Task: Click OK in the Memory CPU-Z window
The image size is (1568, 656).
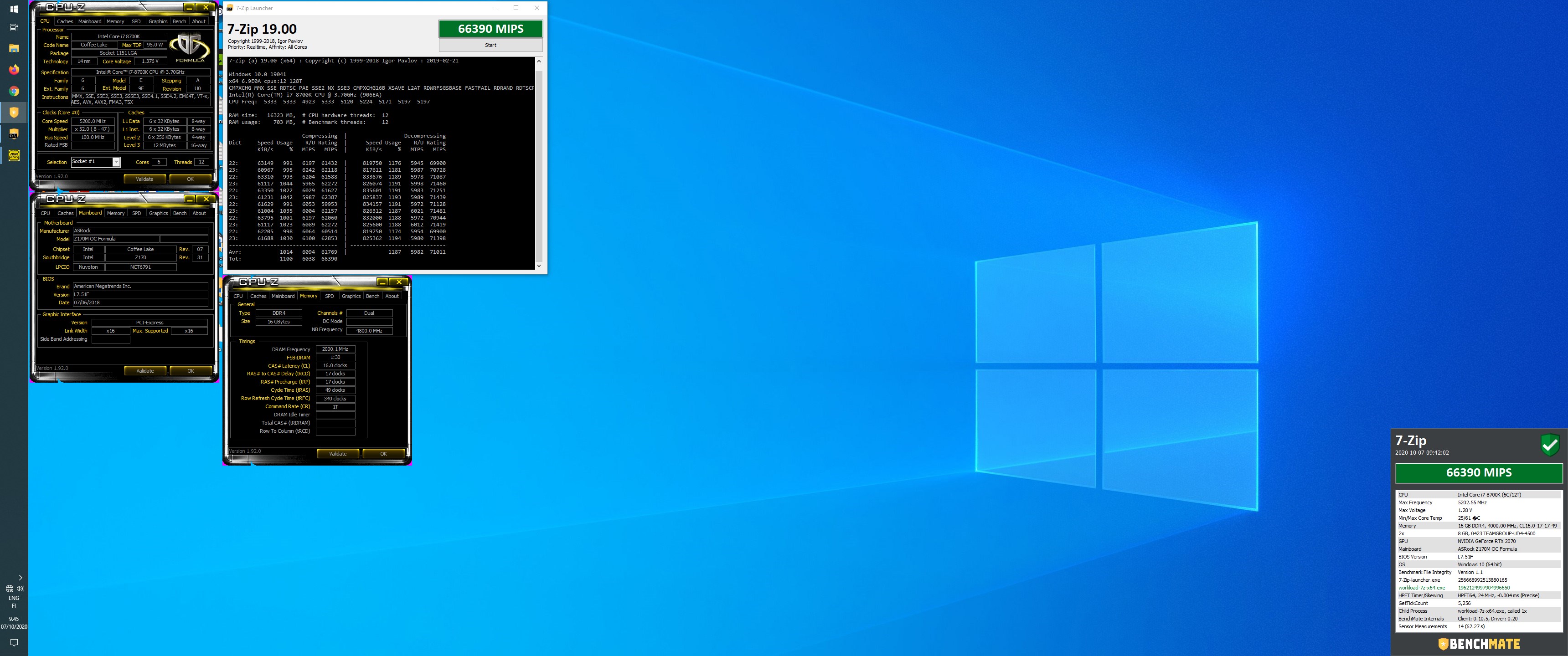Action: 383,453
